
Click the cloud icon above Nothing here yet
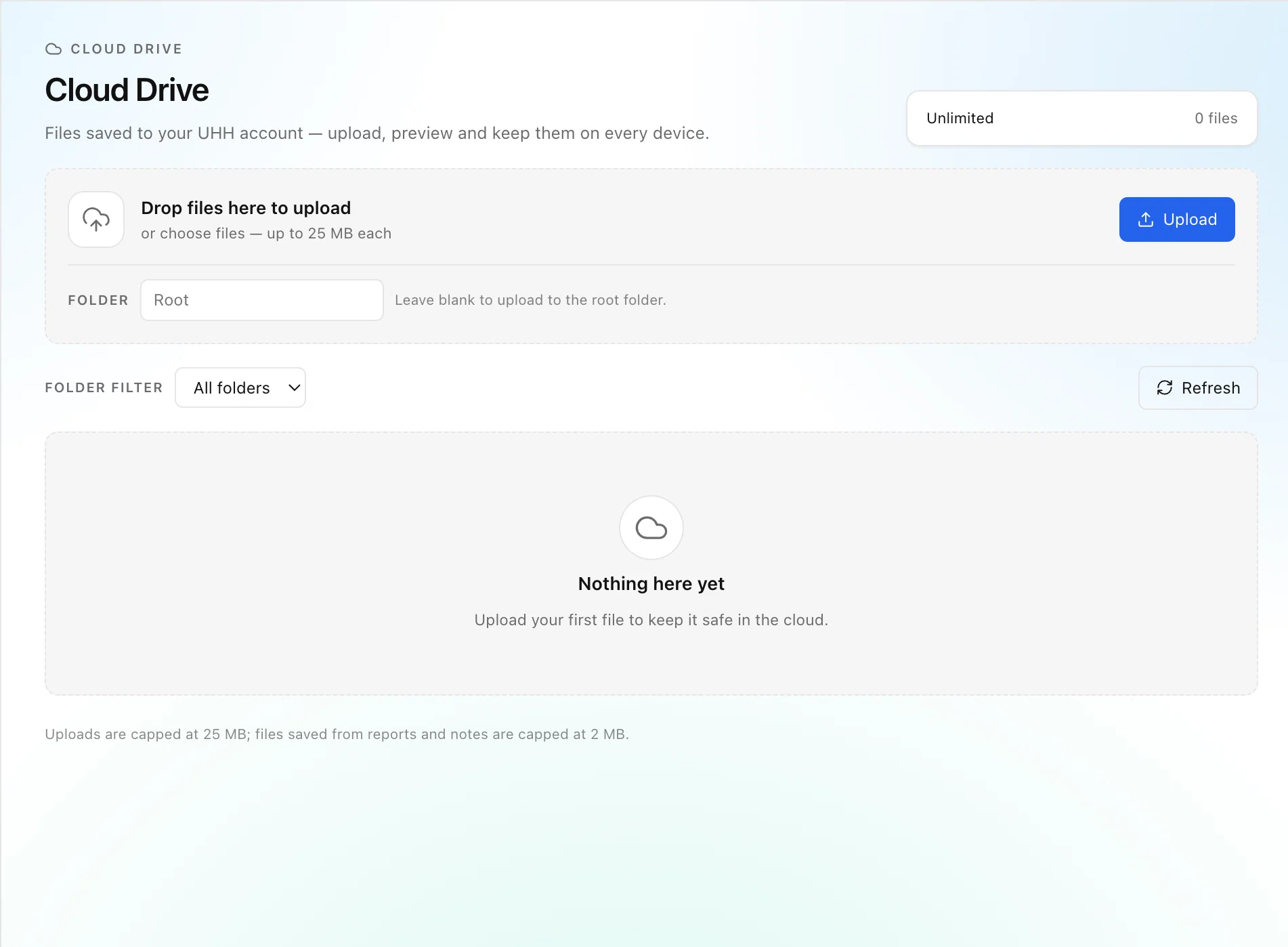(x=651, y=528)
